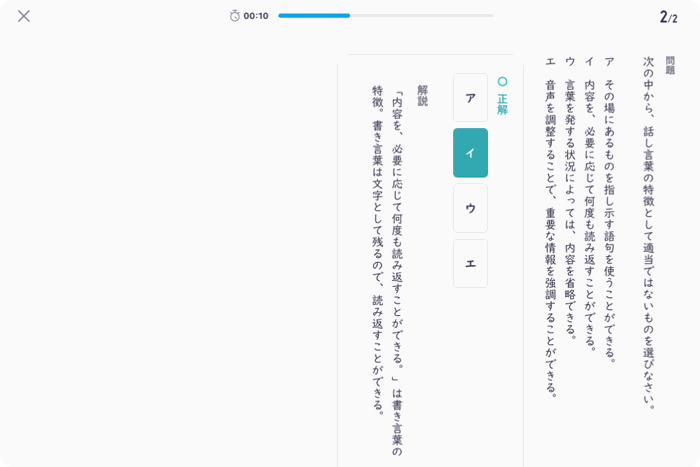Click the green circle correct-answer icon
The width and height of the screenshot is (700, 467).
pyautogui.click(x=503, y=82)
